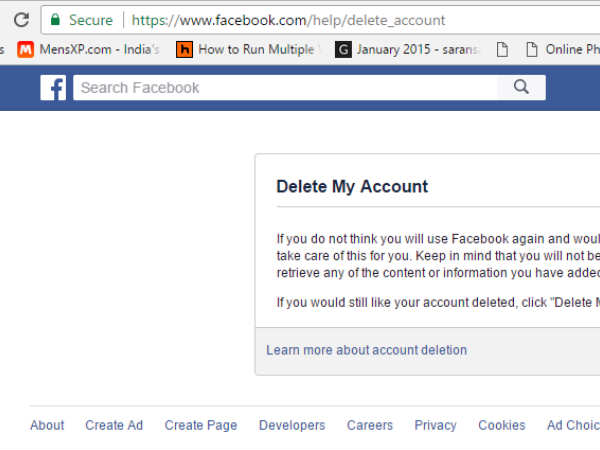Viewport: 600px width, 450px height.
Task: Focus the Search Facebook field
Action: [x=285, y=88]
